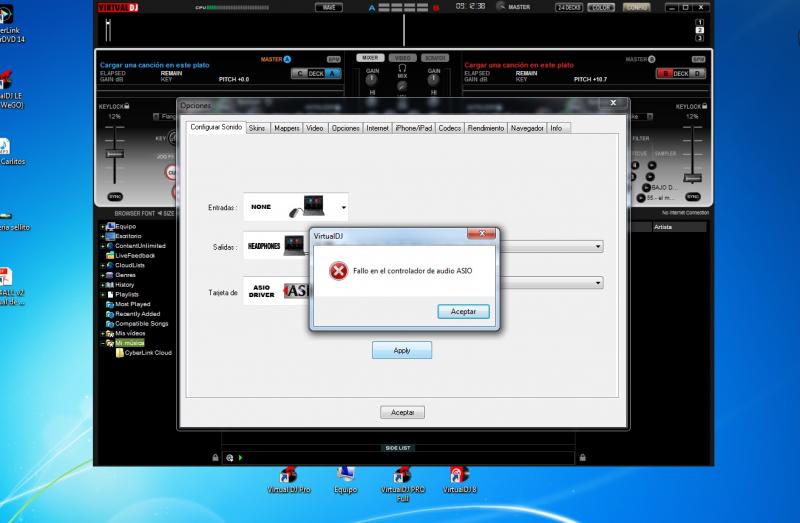Click the left GAIN knob in mixer
Viewport: 800px width, 523px height.
point(371,80)
